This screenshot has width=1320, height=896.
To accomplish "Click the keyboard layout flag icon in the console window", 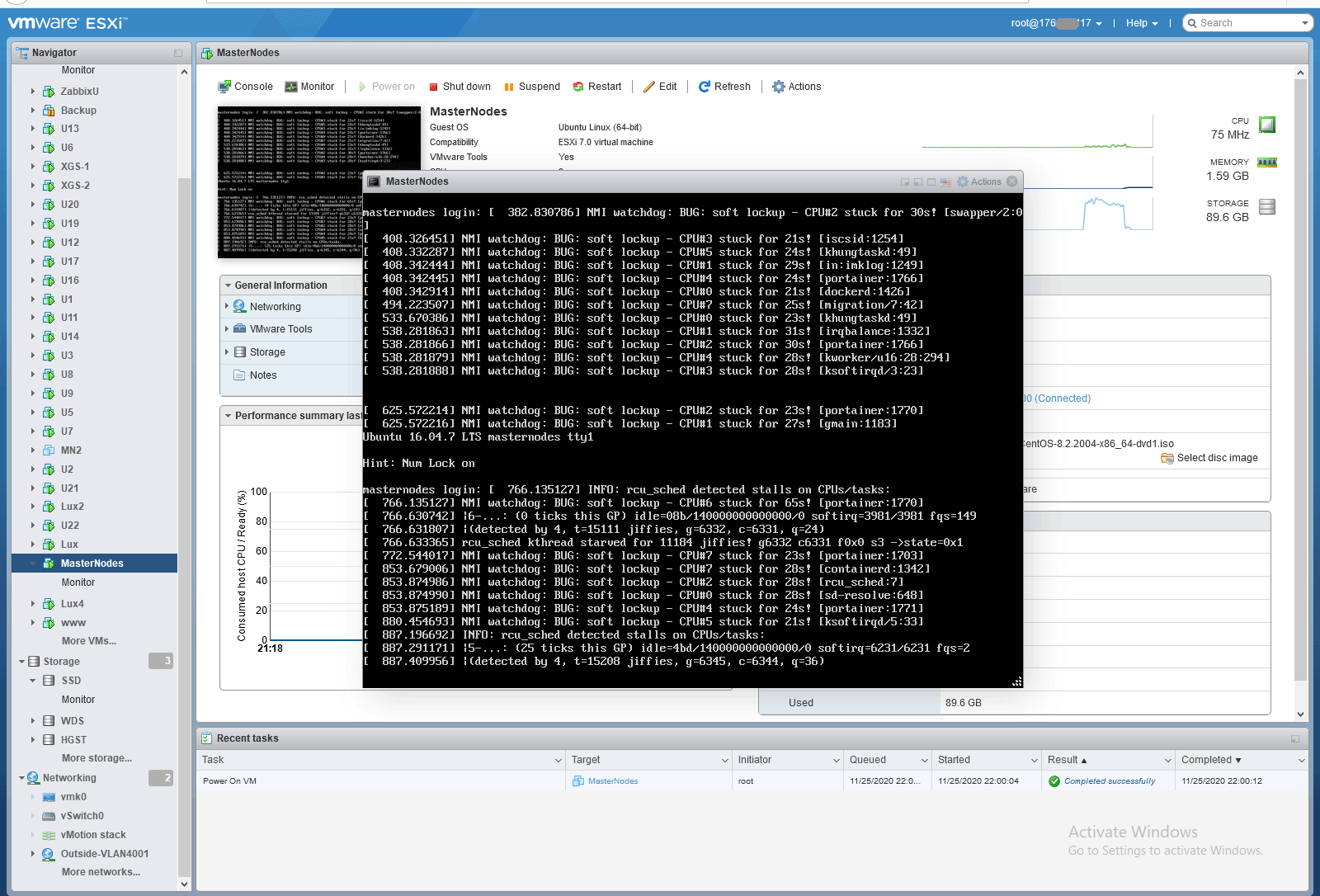I will tap(945, 182).
